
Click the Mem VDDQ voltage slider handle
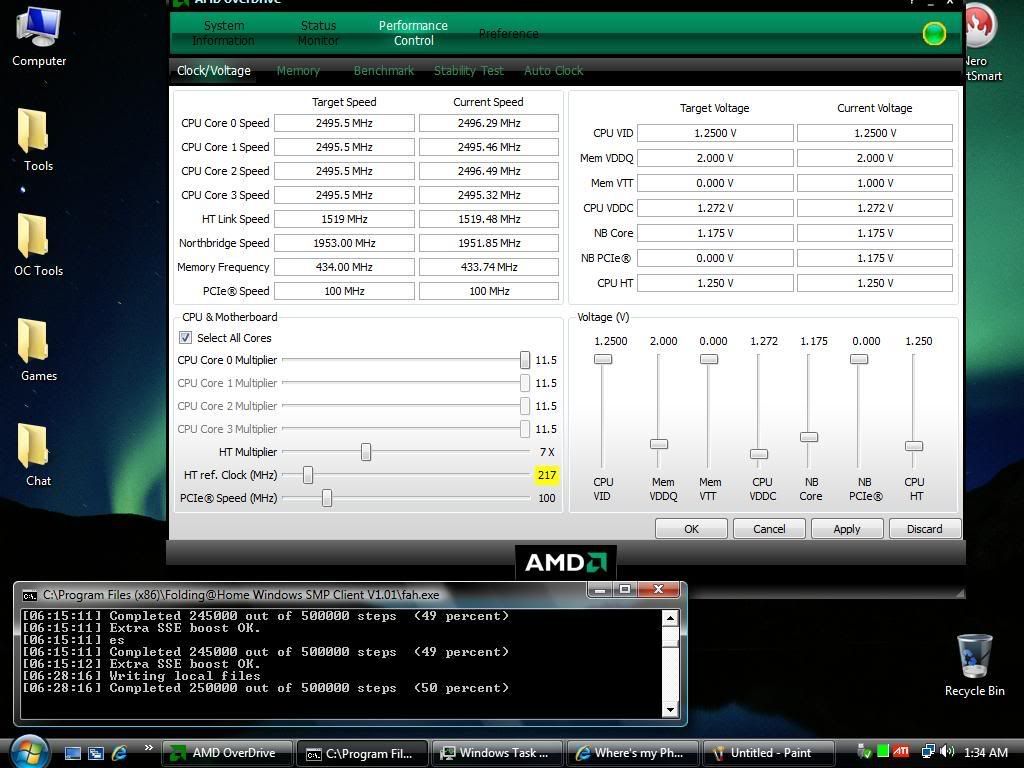point(659,444)
